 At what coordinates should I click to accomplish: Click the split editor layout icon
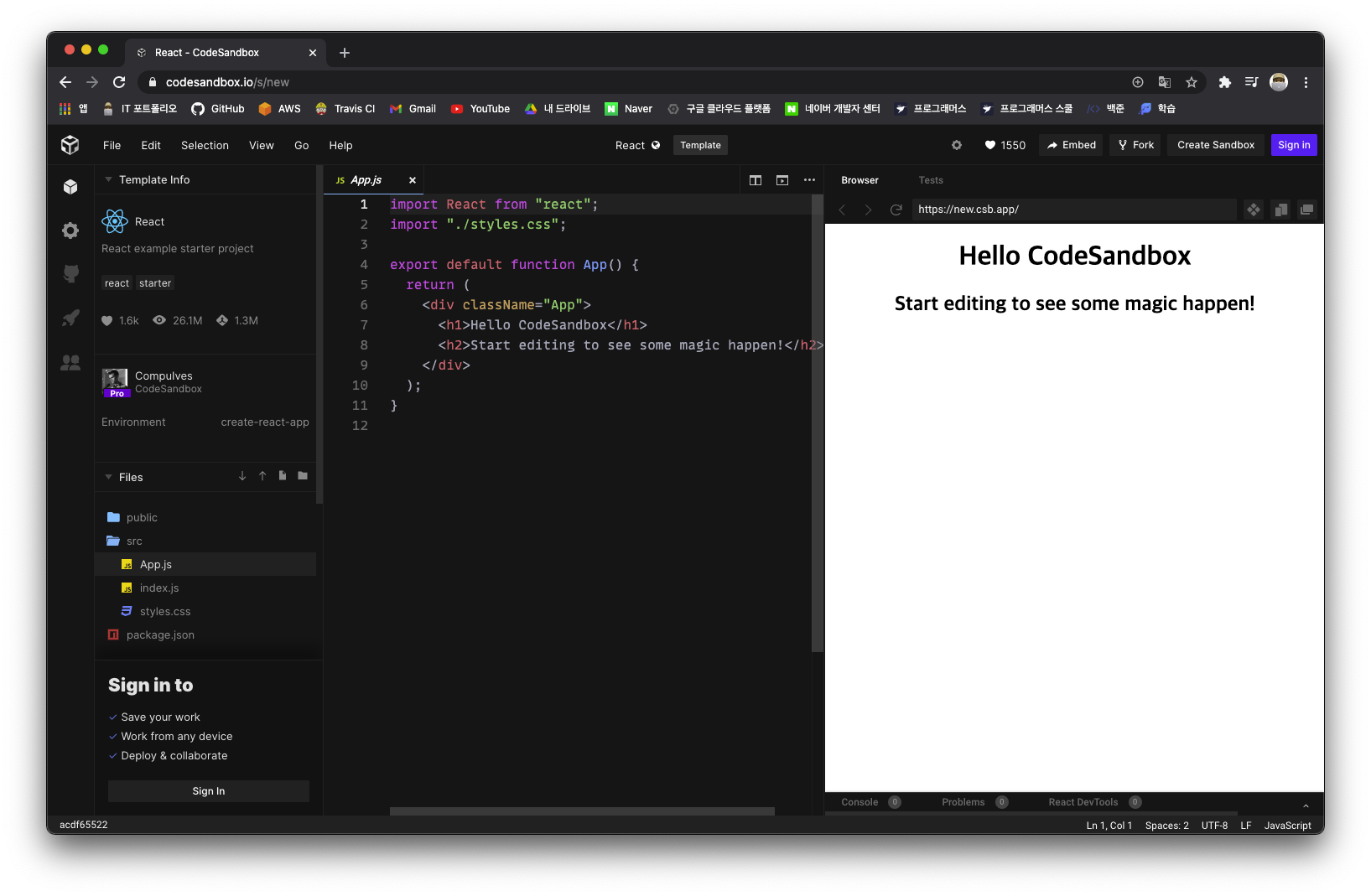pyautogui.click(x=756, y=180)
